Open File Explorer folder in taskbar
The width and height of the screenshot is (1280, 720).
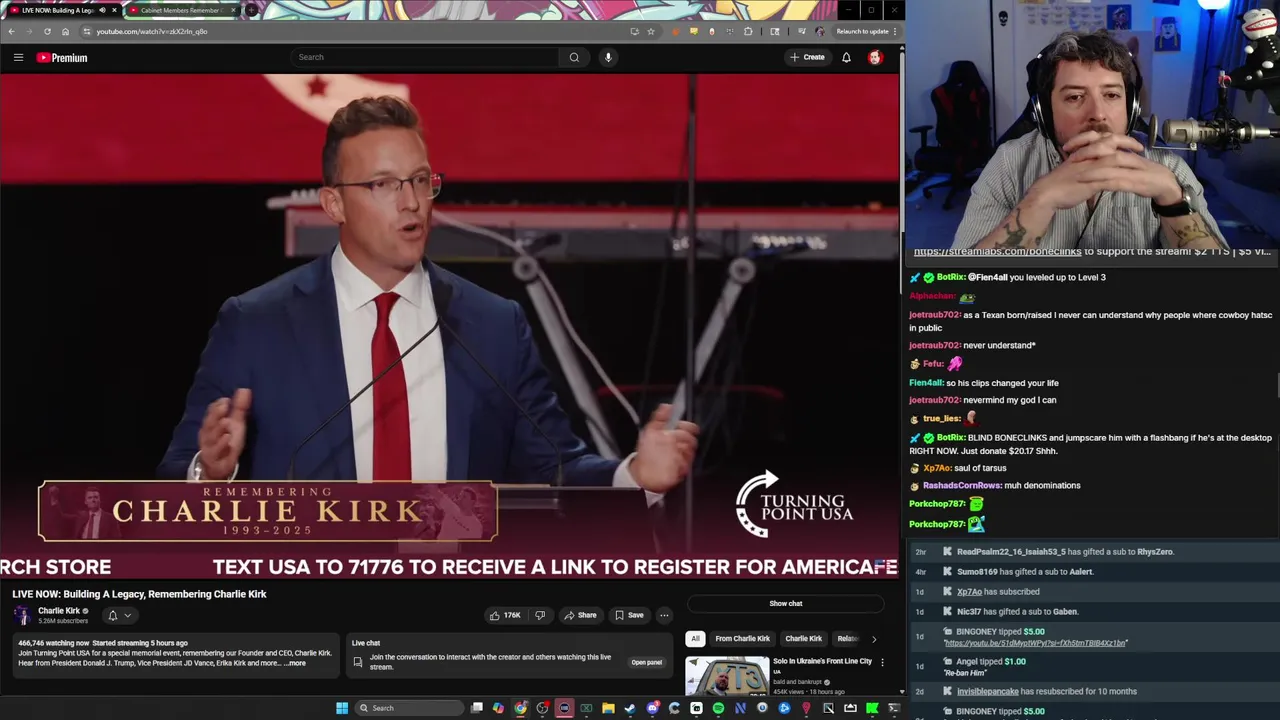608,708
